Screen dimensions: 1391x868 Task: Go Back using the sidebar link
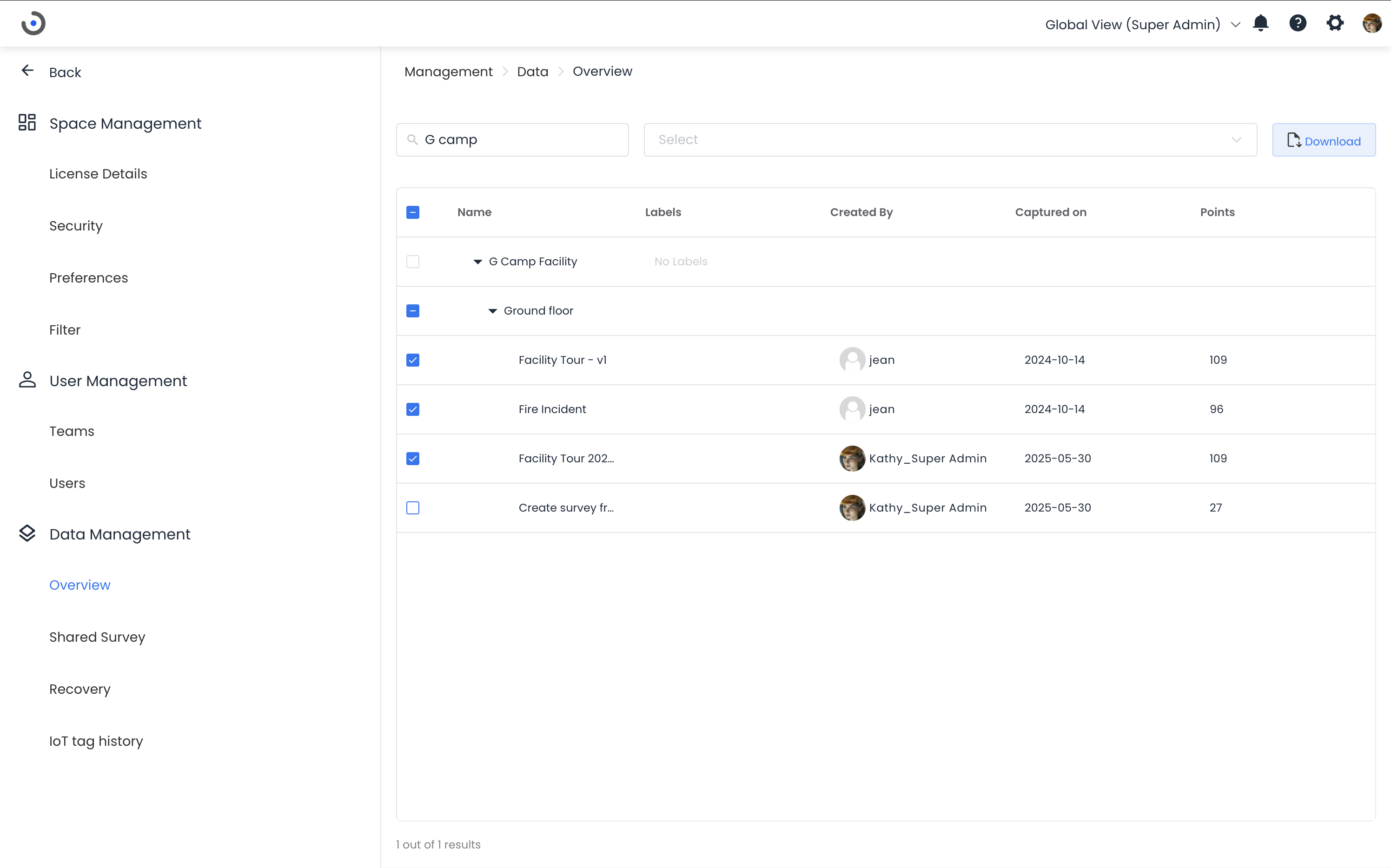tap(65, 72)
